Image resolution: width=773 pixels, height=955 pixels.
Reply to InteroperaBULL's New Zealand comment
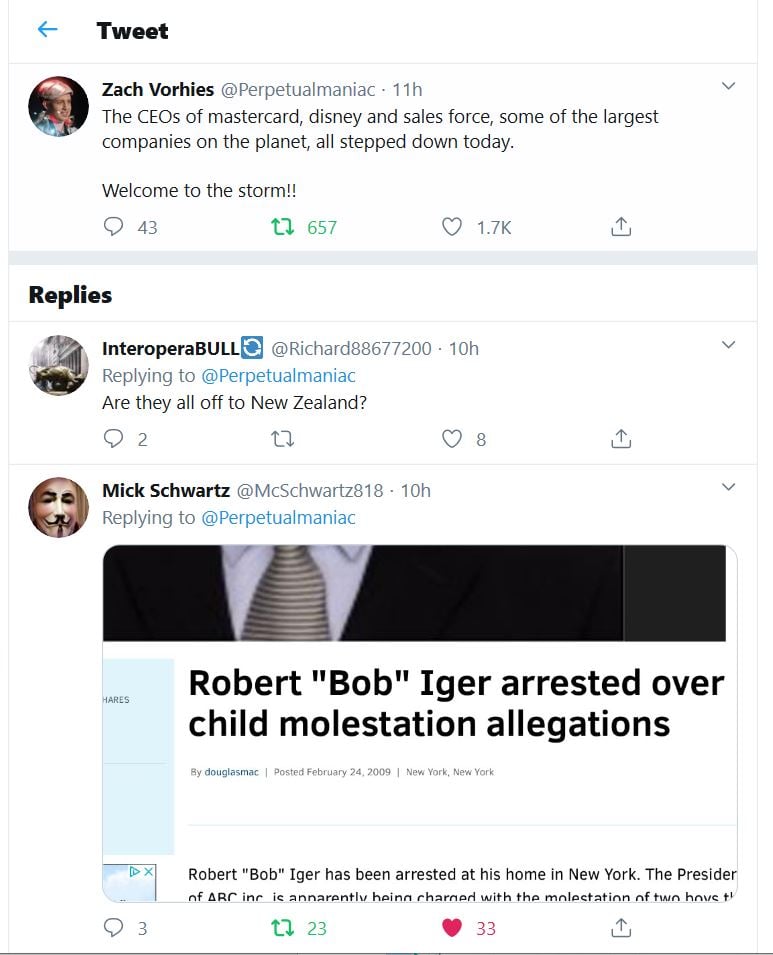114,439
